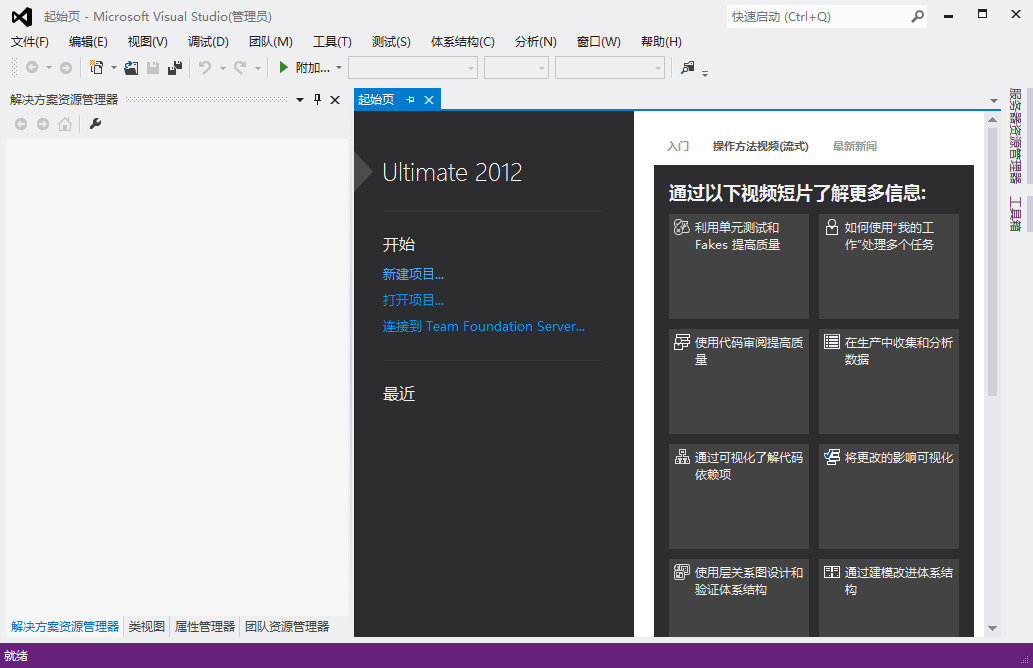Image resolution: width=1033 pixels, height=668 pixels.
Task: Click the 快速启动 search input field
Action: coord(817,16)
